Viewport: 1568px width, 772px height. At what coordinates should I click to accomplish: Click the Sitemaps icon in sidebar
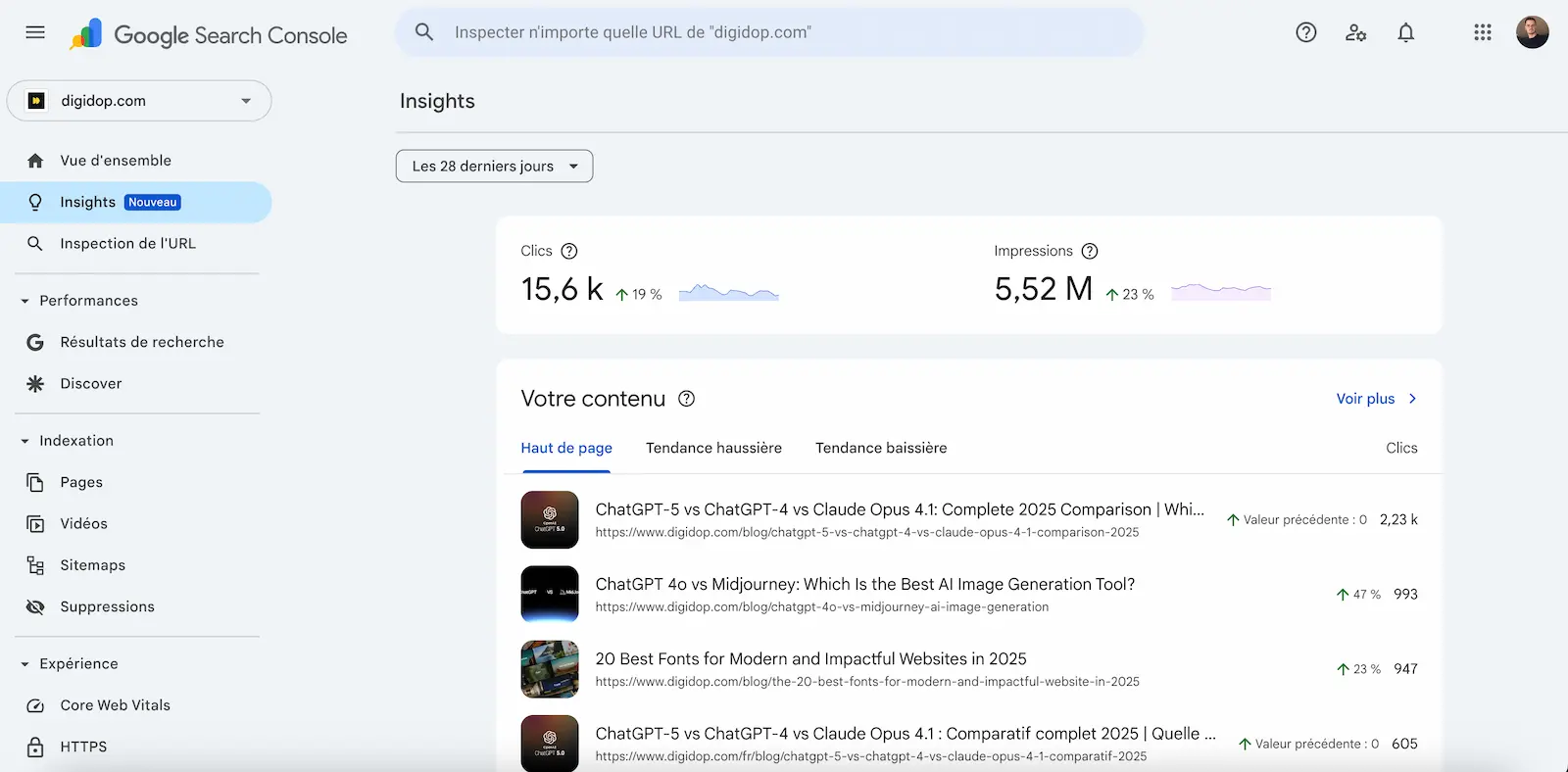[35, 565]
